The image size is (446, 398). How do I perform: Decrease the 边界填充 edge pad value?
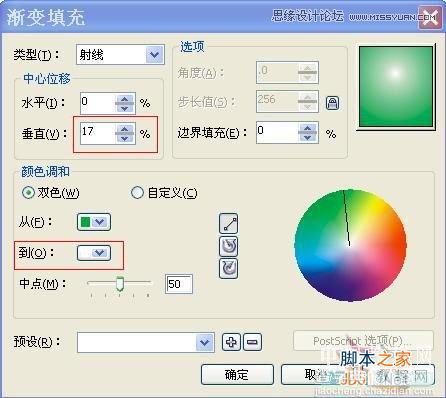click(x=308, y=137)
